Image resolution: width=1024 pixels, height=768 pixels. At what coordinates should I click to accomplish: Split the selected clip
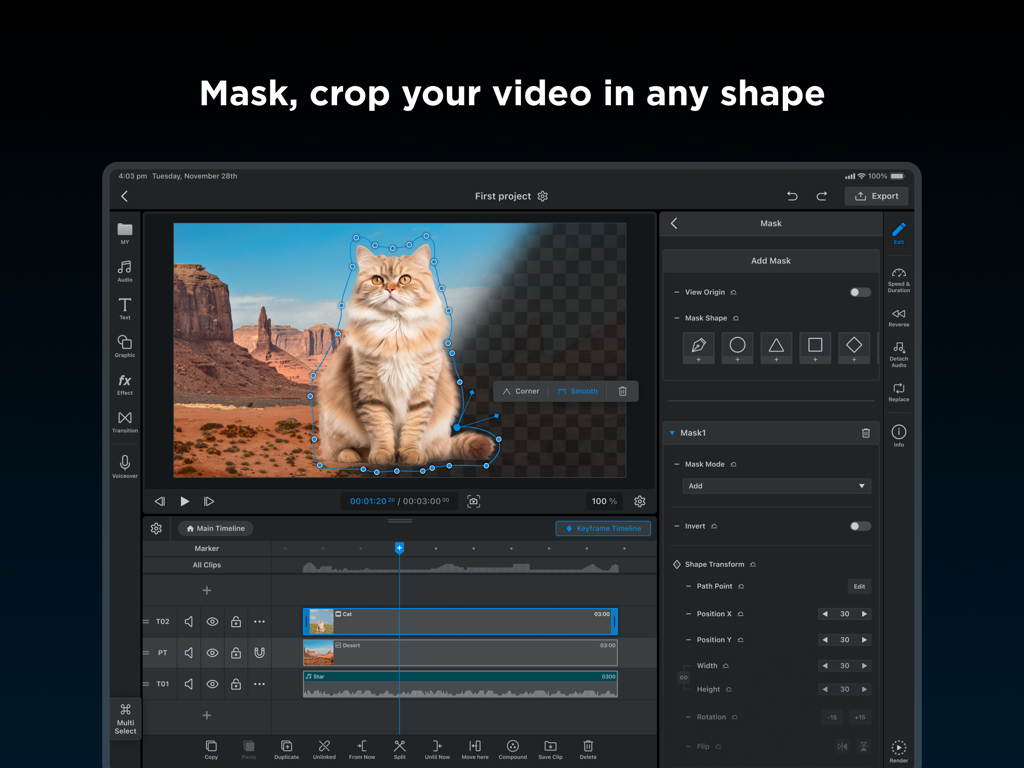coord(399,748)
